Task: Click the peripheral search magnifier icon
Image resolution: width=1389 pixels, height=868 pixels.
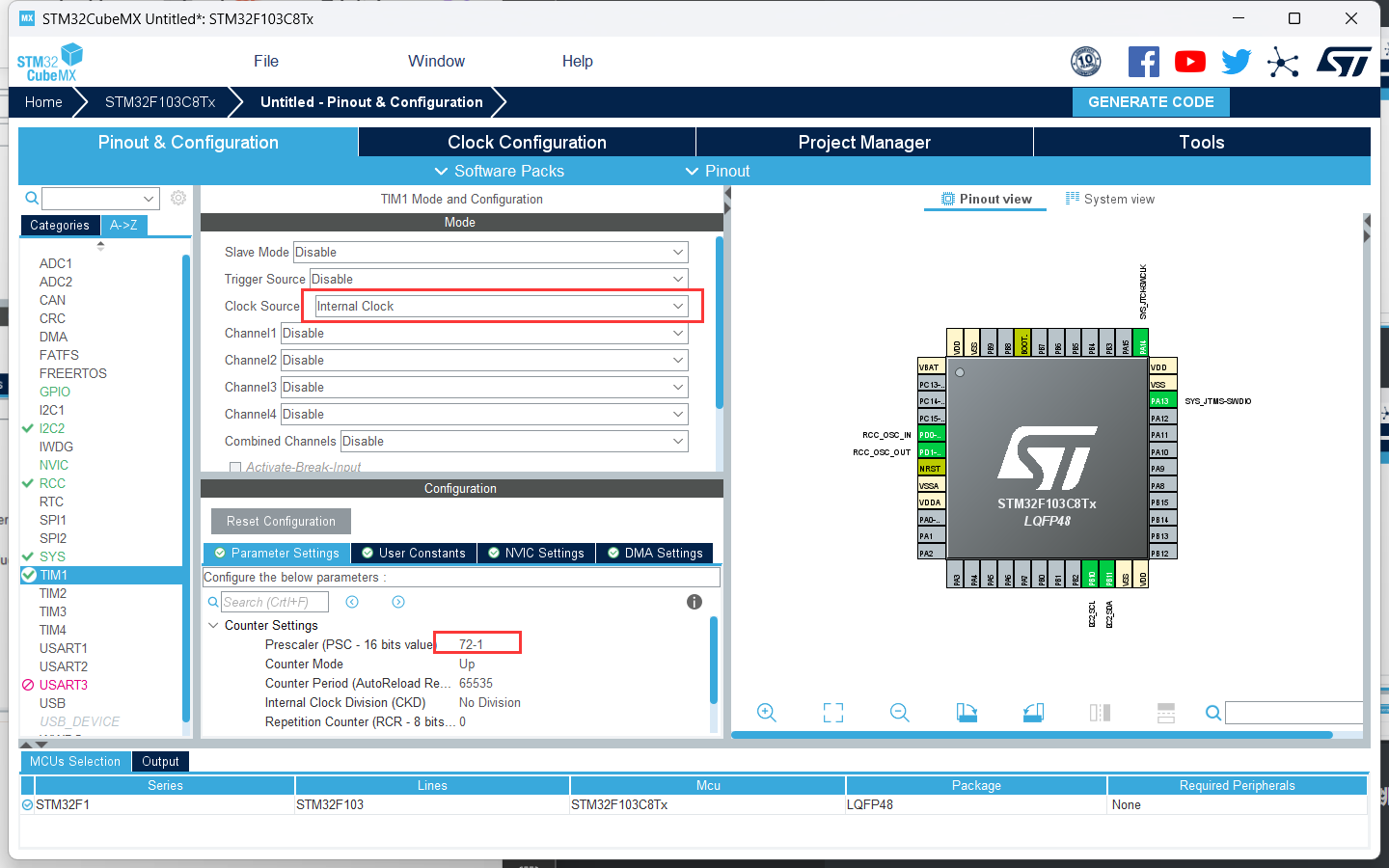Action: (x=32, y=198)
